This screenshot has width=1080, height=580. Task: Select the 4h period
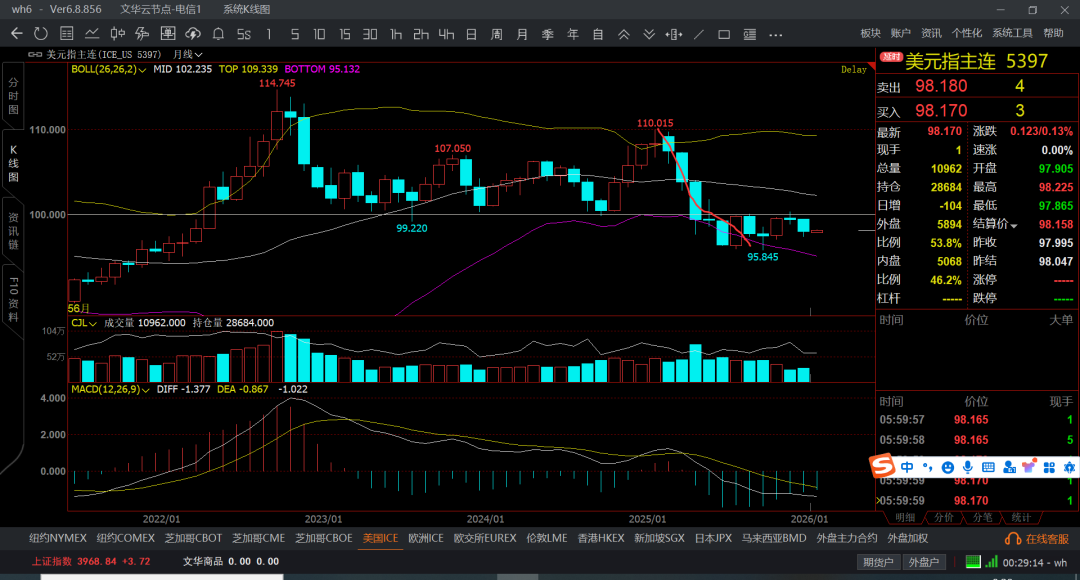pos(446,34)
